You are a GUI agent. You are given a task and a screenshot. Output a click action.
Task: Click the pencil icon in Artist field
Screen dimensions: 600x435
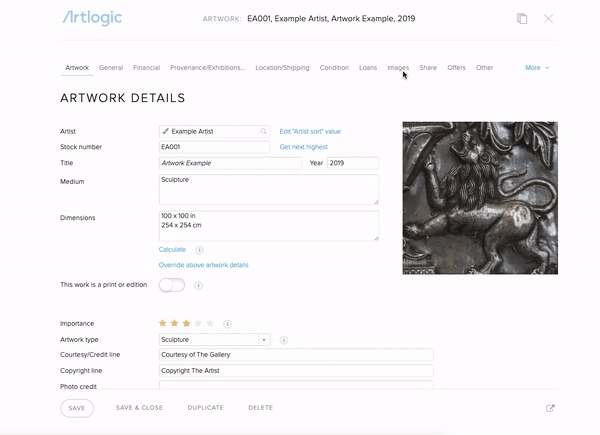tap(165, 131)
